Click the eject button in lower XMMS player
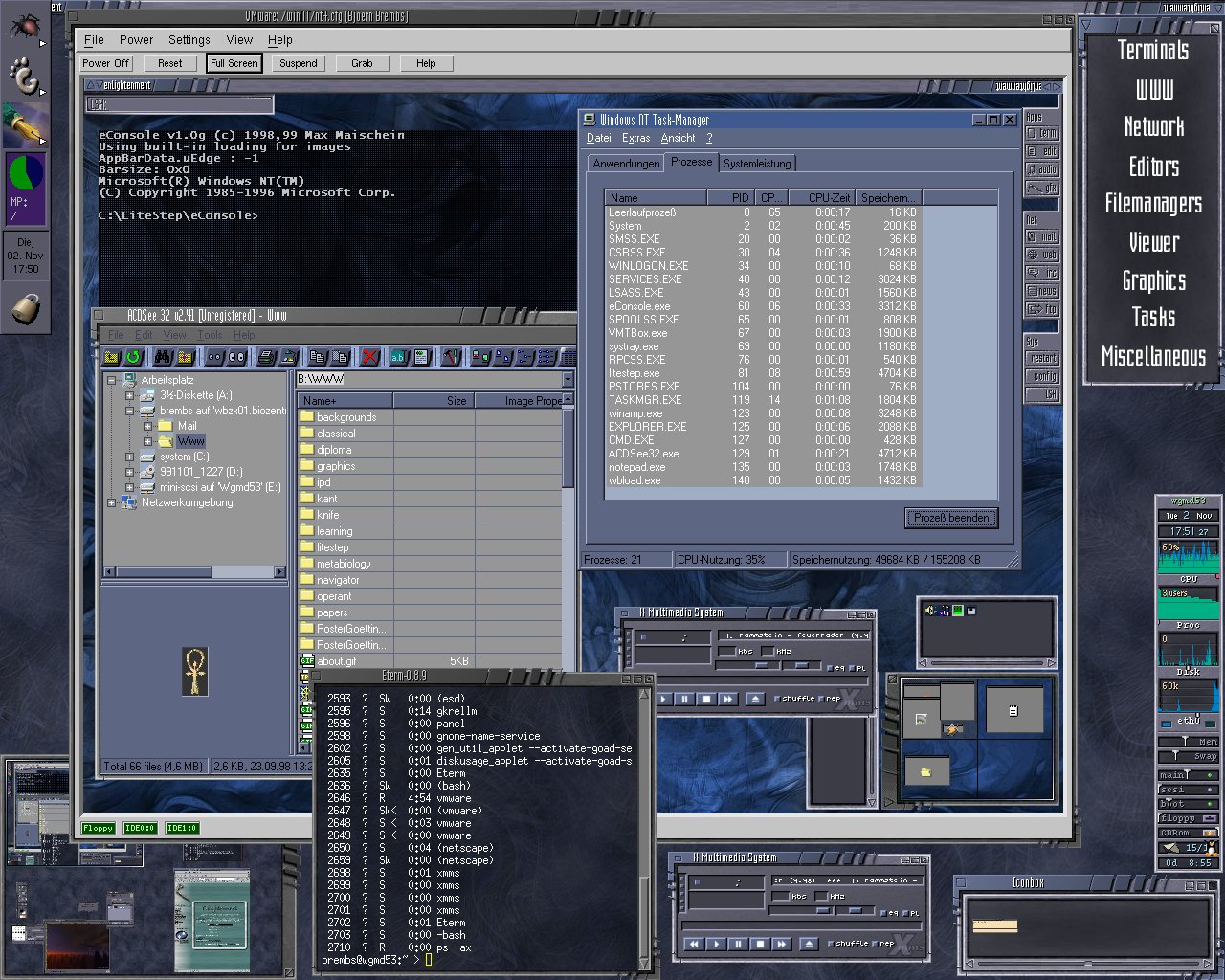The image size is (1225, 980). click(x=809, y=944)
